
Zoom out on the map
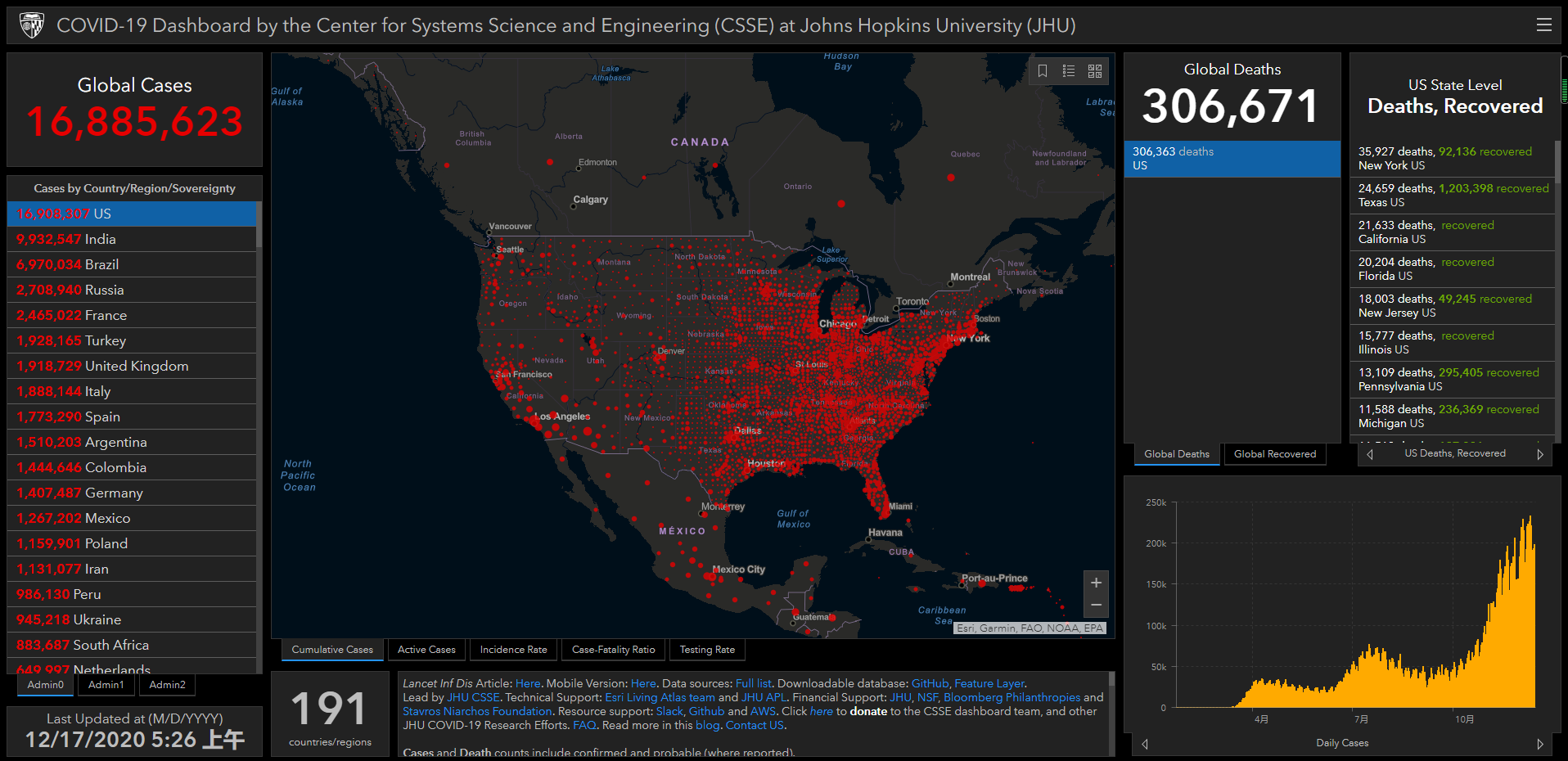[1096, 606]
